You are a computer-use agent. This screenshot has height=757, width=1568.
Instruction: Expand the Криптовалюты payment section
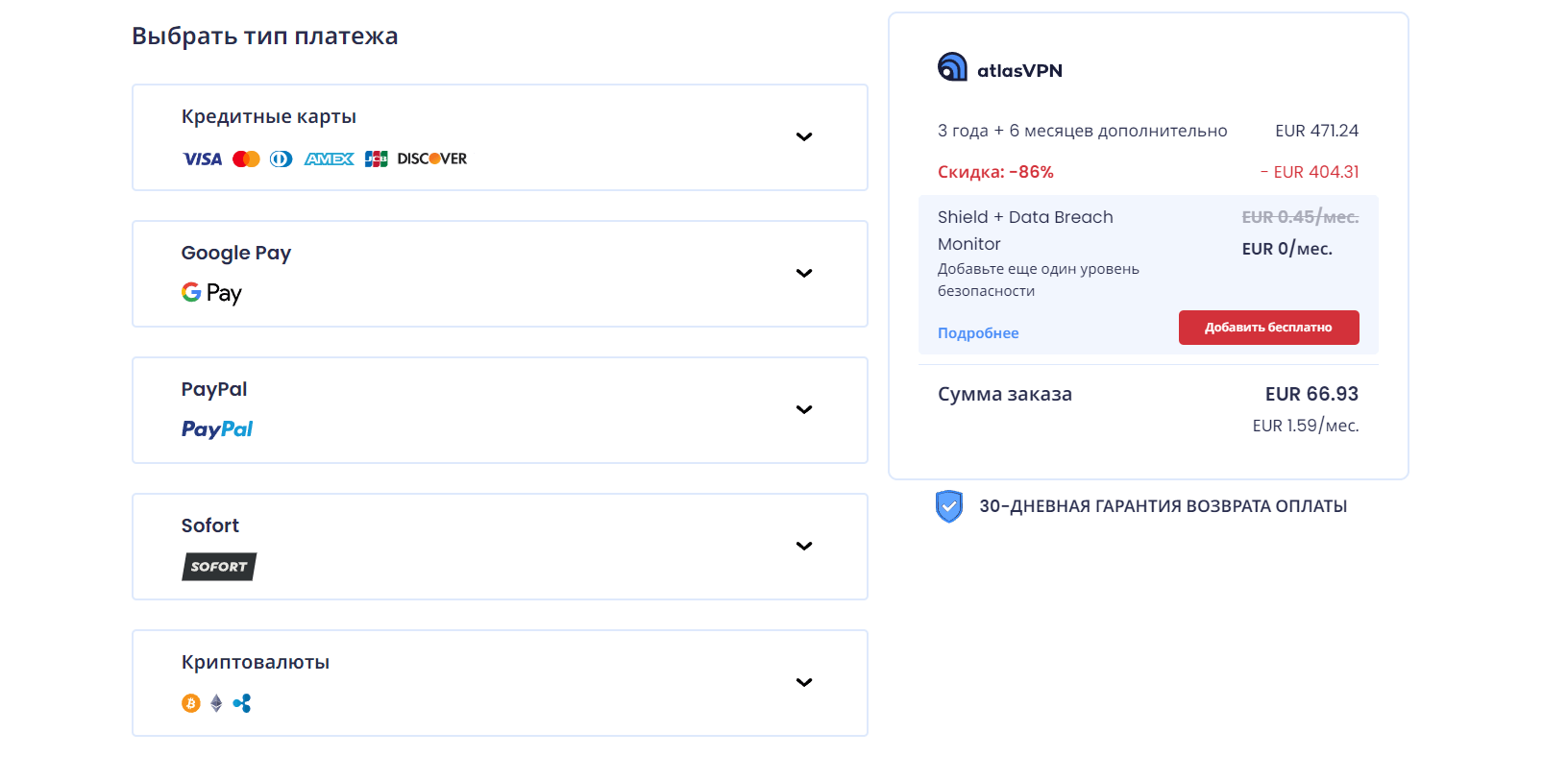[x=804, y=682]
